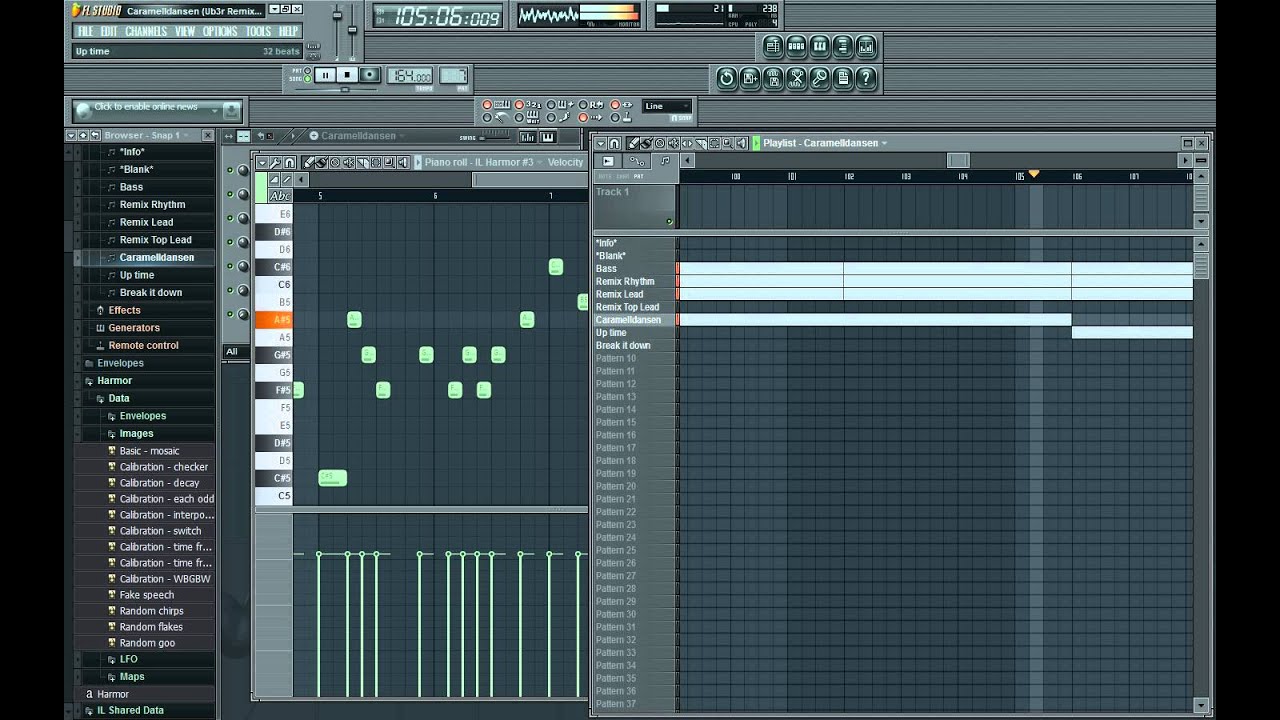
Task: Open the Browser shortcut icon
Action: 842,46
